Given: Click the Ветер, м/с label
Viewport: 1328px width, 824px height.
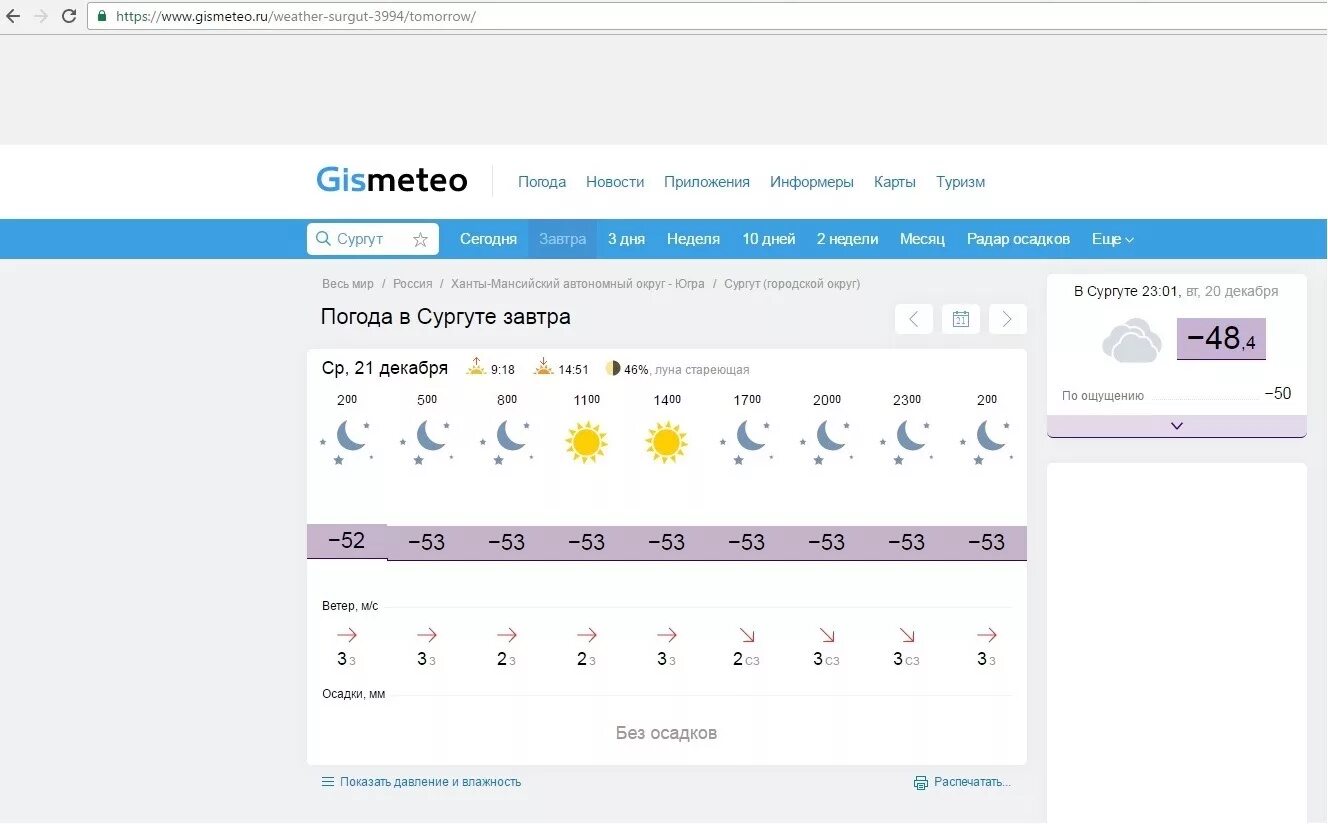Looking at the screenshot, I should [x=350, y=606].
